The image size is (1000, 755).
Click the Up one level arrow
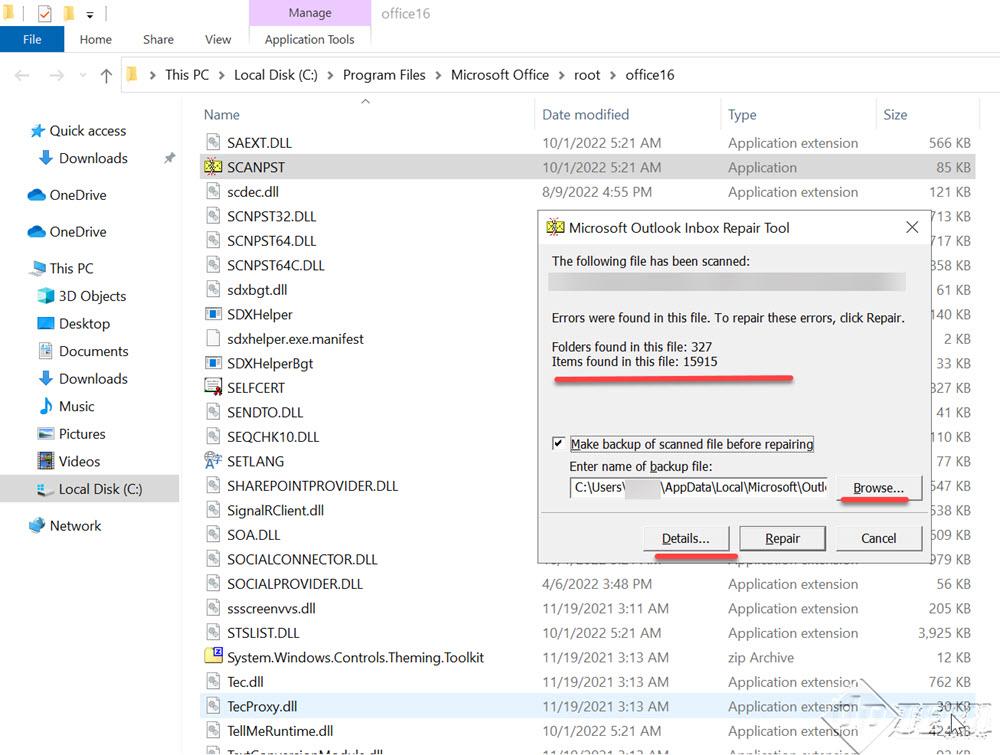[x=107, y=76]
